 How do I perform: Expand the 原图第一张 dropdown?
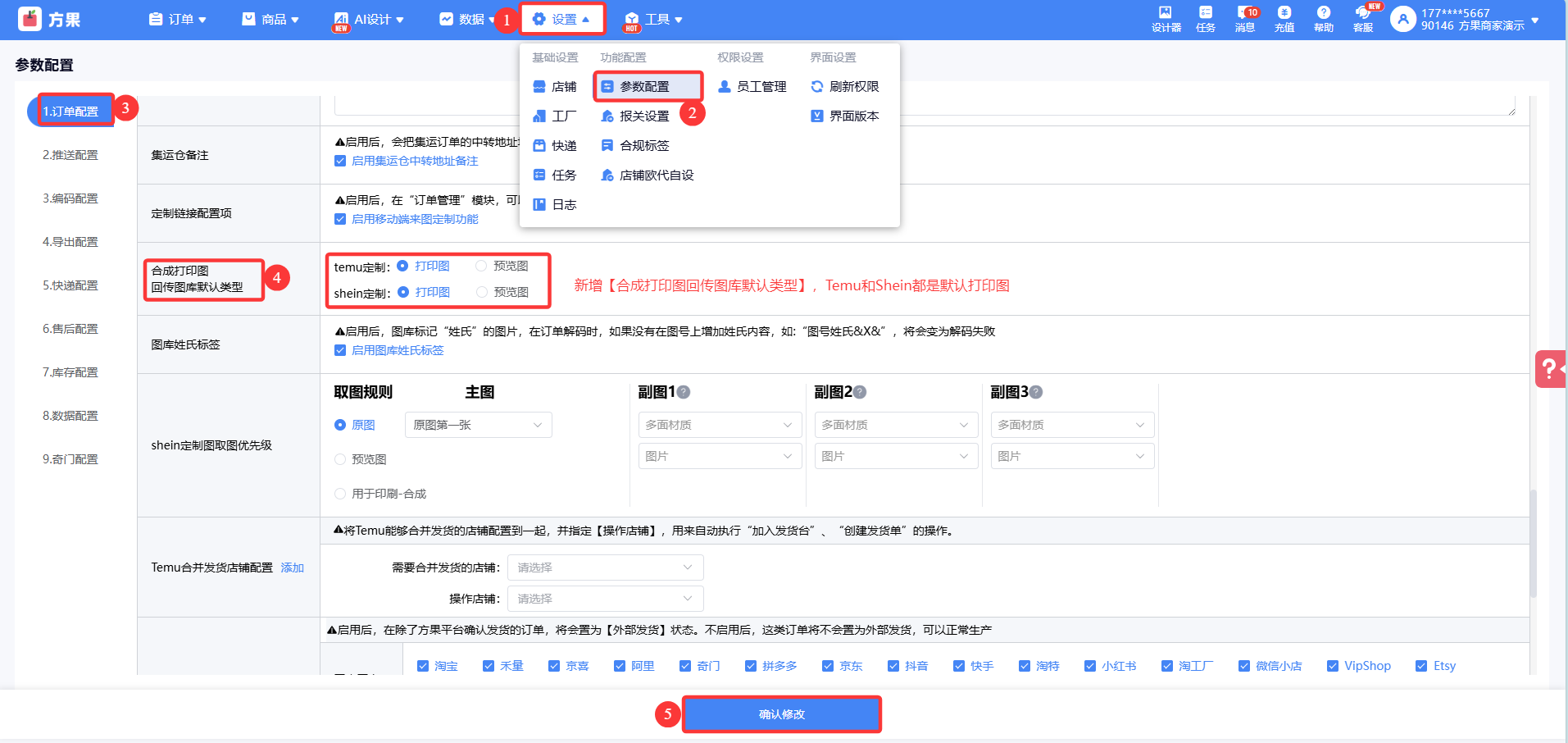[x=478, y=425]
